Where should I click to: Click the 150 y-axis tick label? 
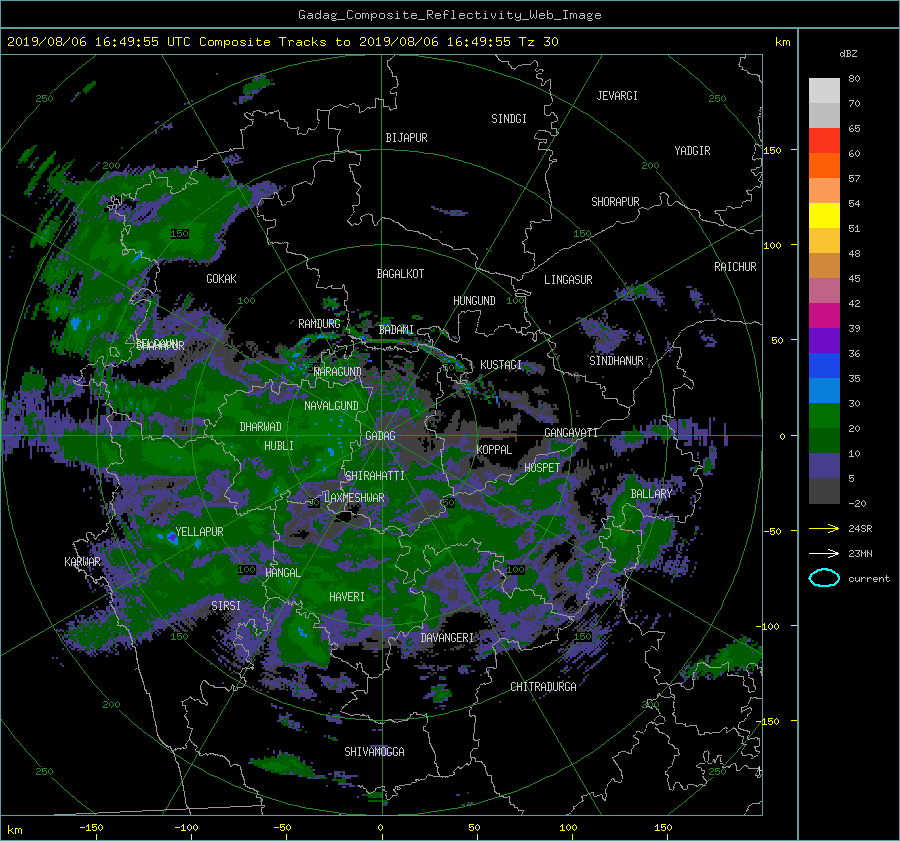point(772,150)
